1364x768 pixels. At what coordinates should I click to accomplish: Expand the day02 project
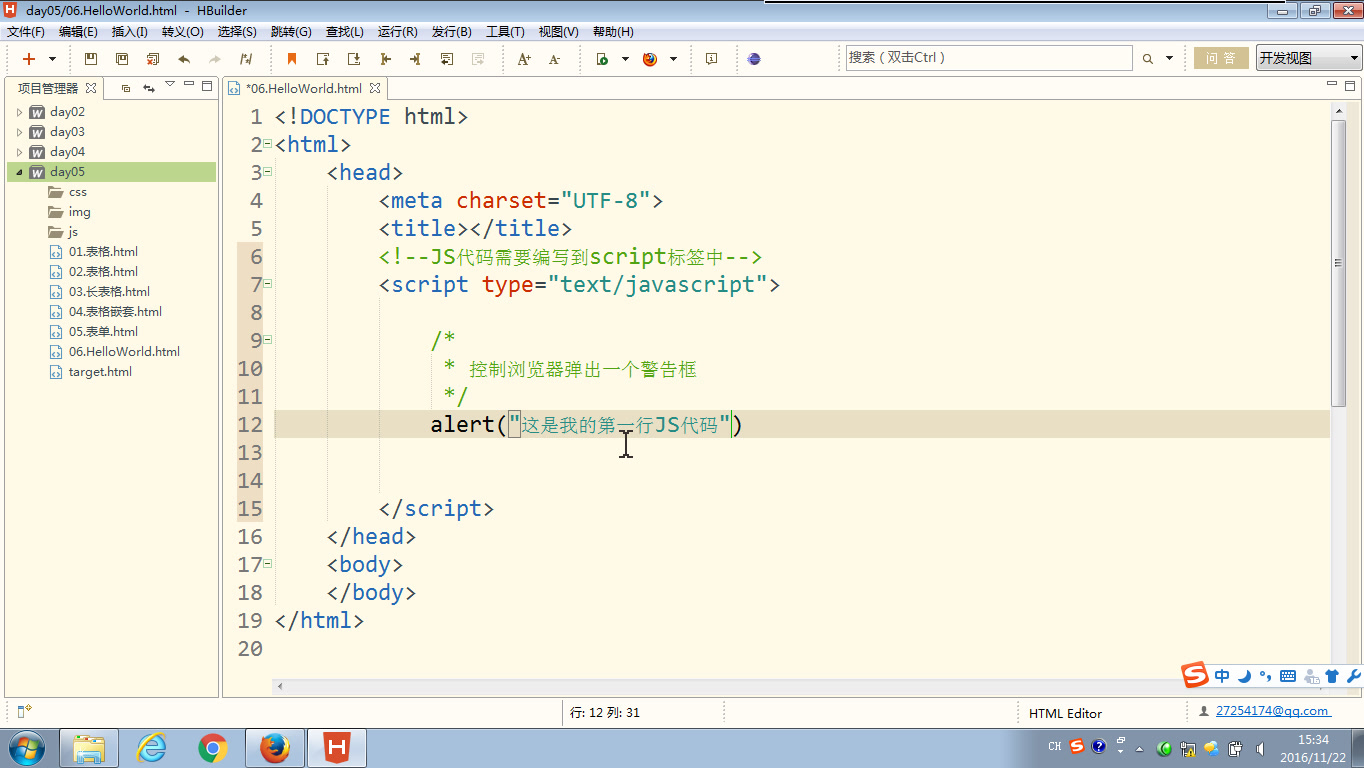tap(19, 112)
